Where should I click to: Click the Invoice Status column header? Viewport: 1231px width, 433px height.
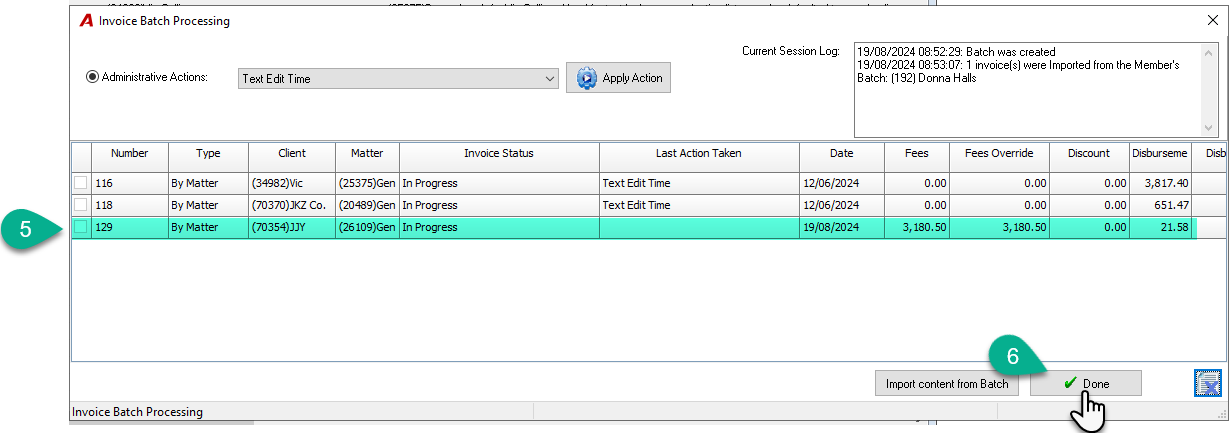[x=499, y=154]
